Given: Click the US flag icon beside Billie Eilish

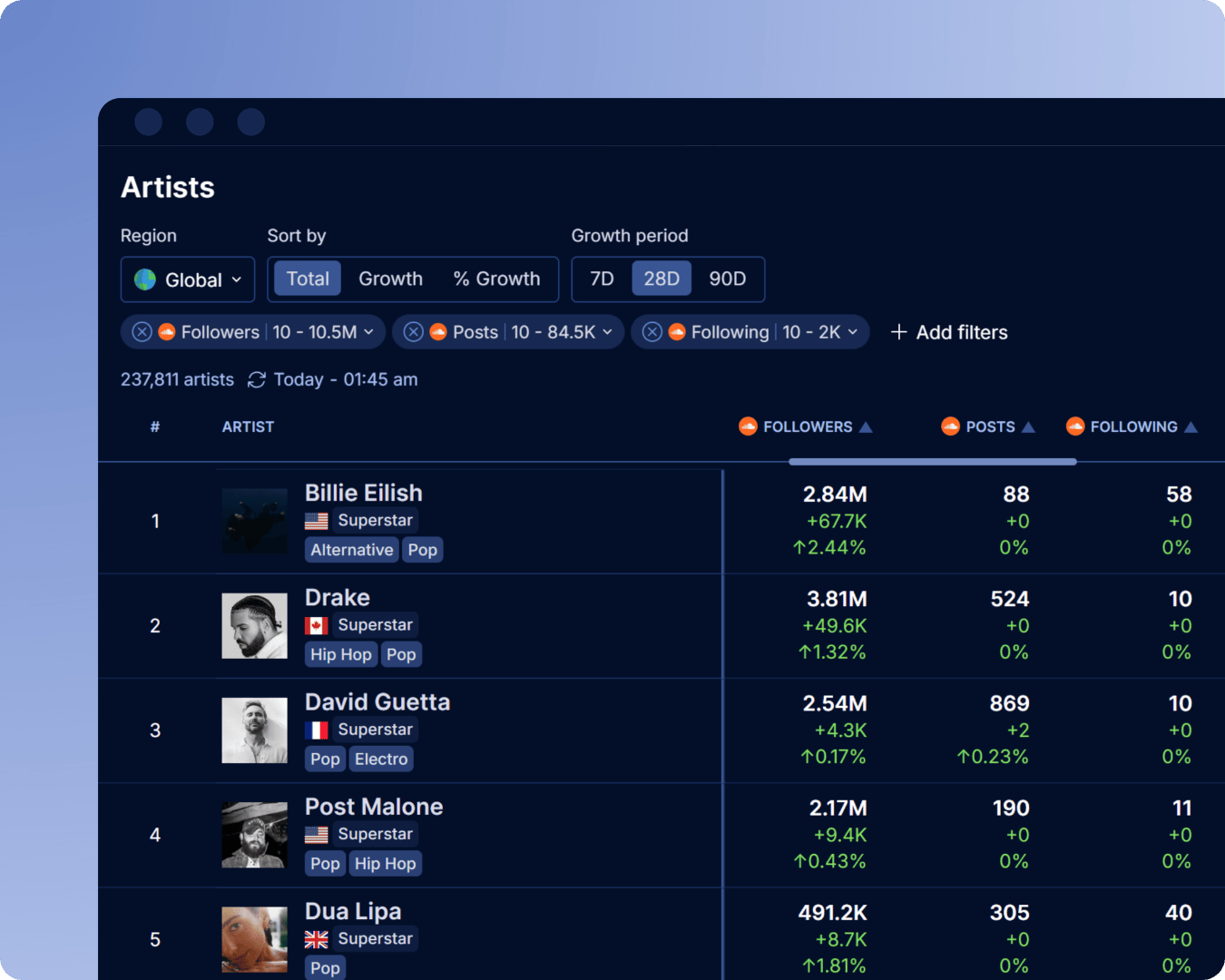Looking at the screenshot, I should tap(316, 520).
